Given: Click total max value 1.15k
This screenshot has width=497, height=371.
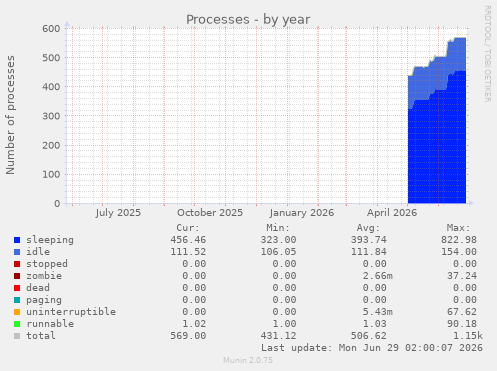Looking at the screenshot, I should tap(468, 336).
